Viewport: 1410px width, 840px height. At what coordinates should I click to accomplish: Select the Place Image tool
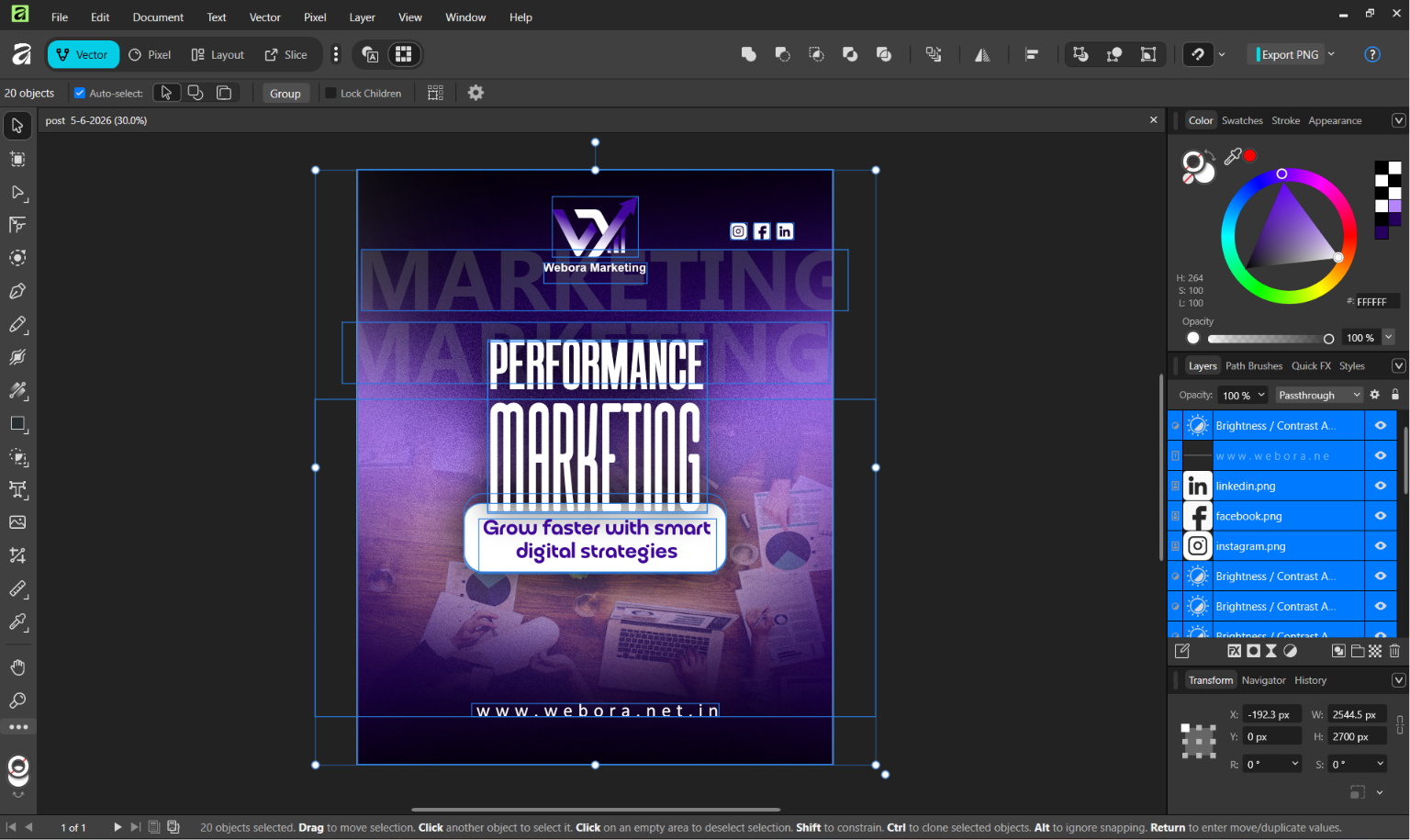click(17, 522)
